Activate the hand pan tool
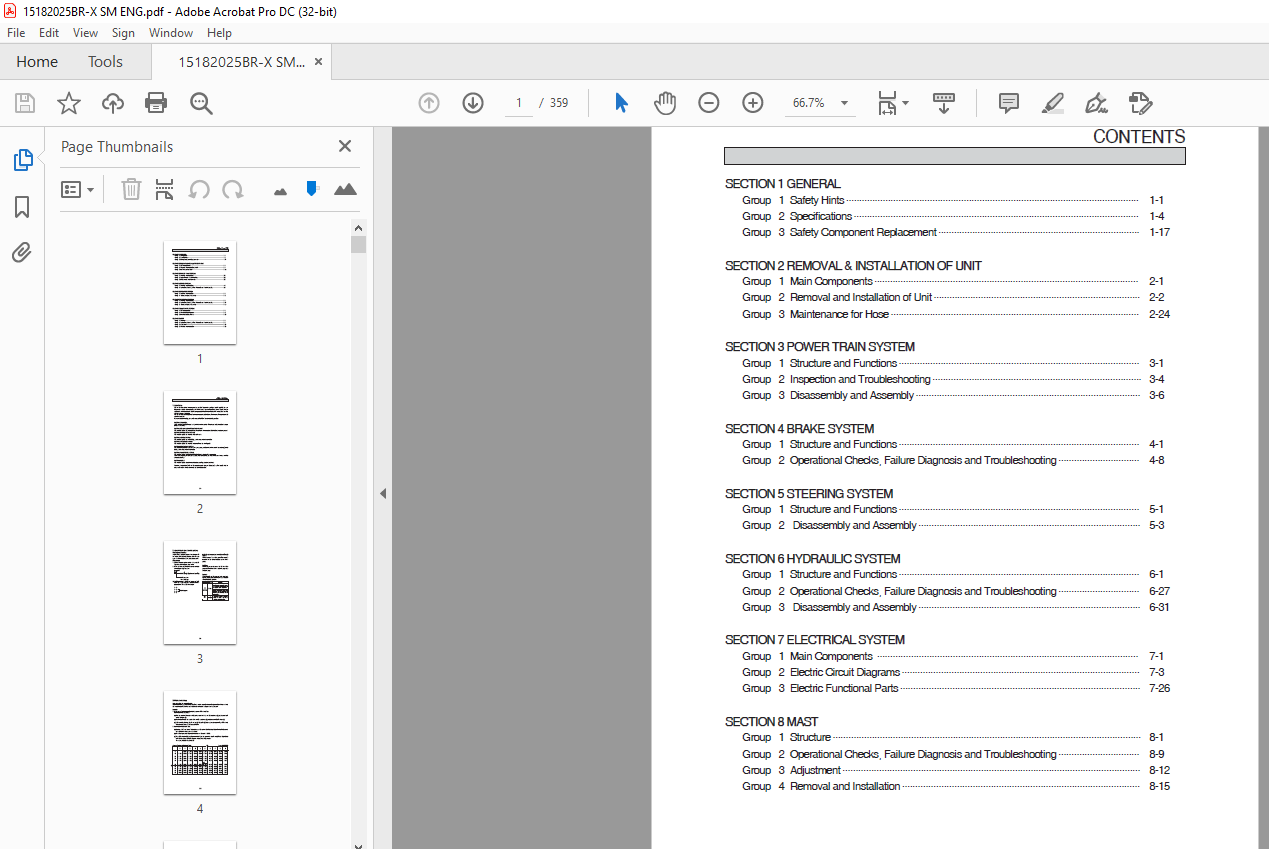Screen dimensions: 1269x849 pyautogui.click(x=665, y=103)
